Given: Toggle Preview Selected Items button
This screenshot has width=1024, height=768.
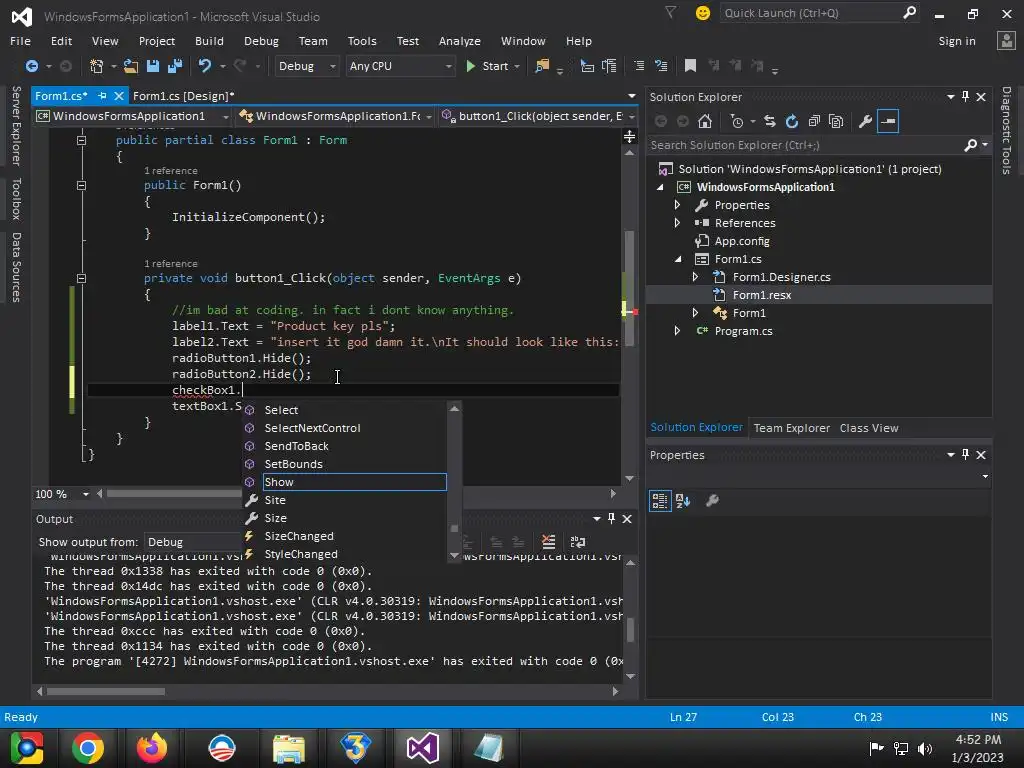Looking at the screenshot, I should tap(888, 121).
